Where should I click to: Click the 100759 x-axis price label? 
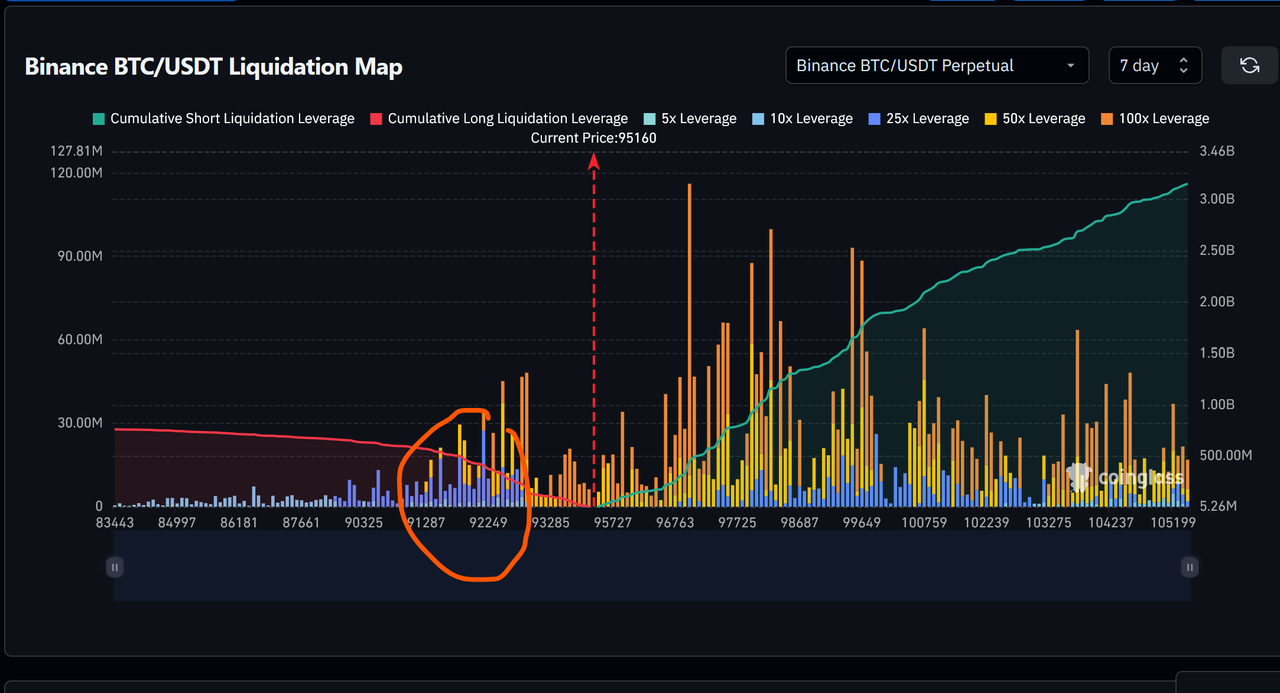coord(924,523)
